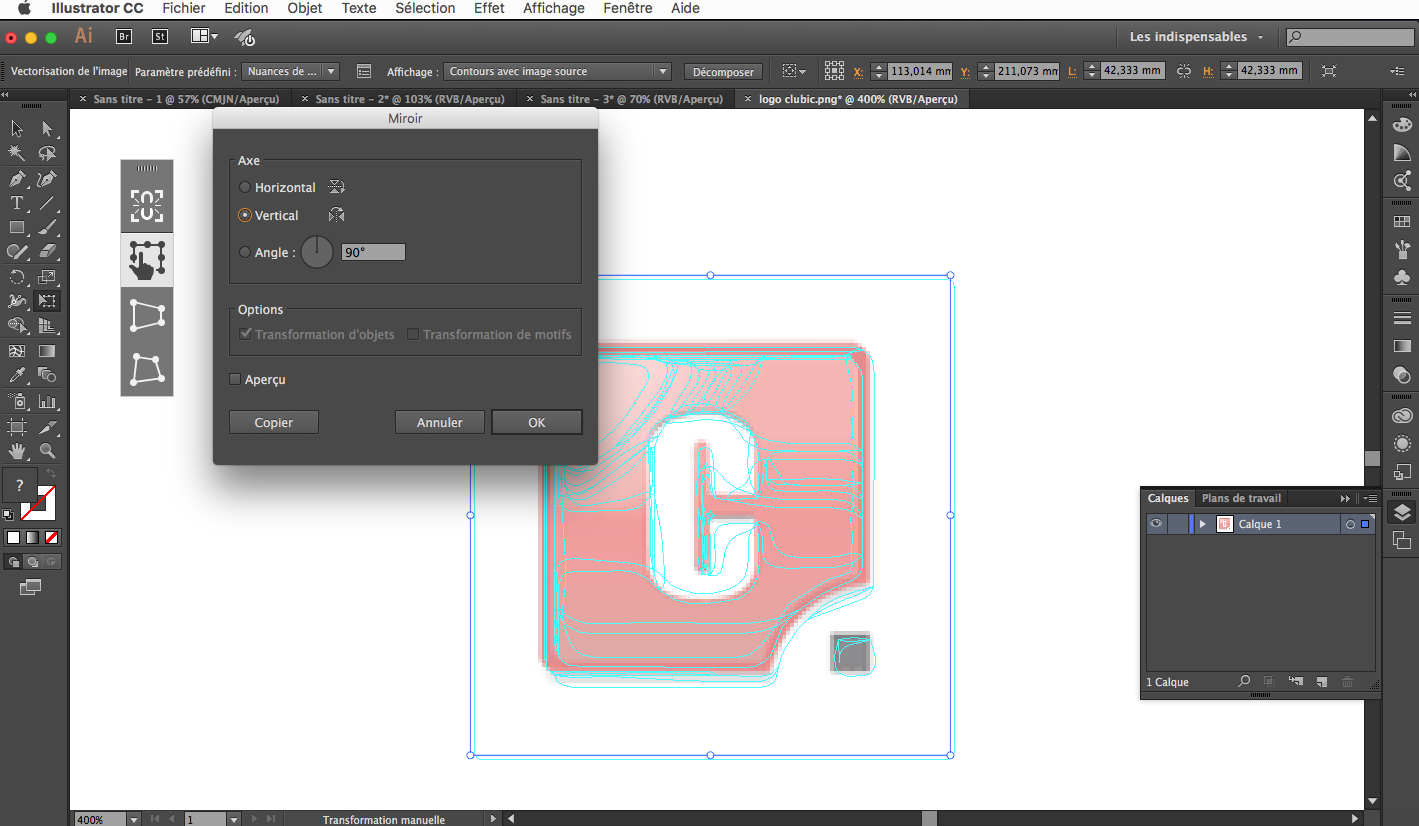Viewport: 1419px width, 826px height.
Task: Select the Eyedropper tool
Action: (17, 375)
